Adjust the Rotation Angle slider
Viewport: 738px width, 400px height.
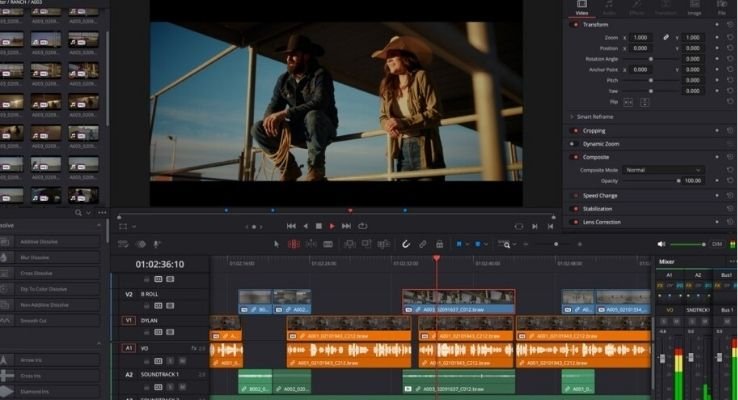coord(651,59)
